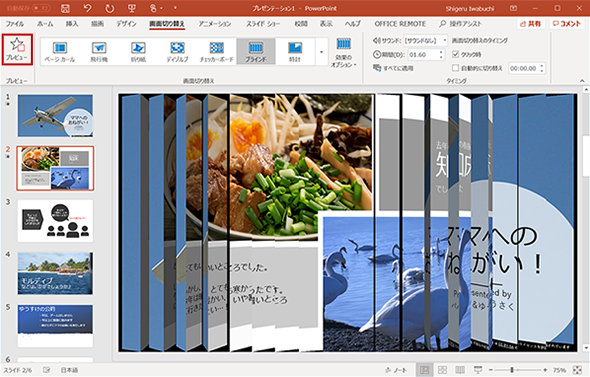Click Start From Beginning slideshow icon
The image size is (590, 377).
[x=131, y=8]
